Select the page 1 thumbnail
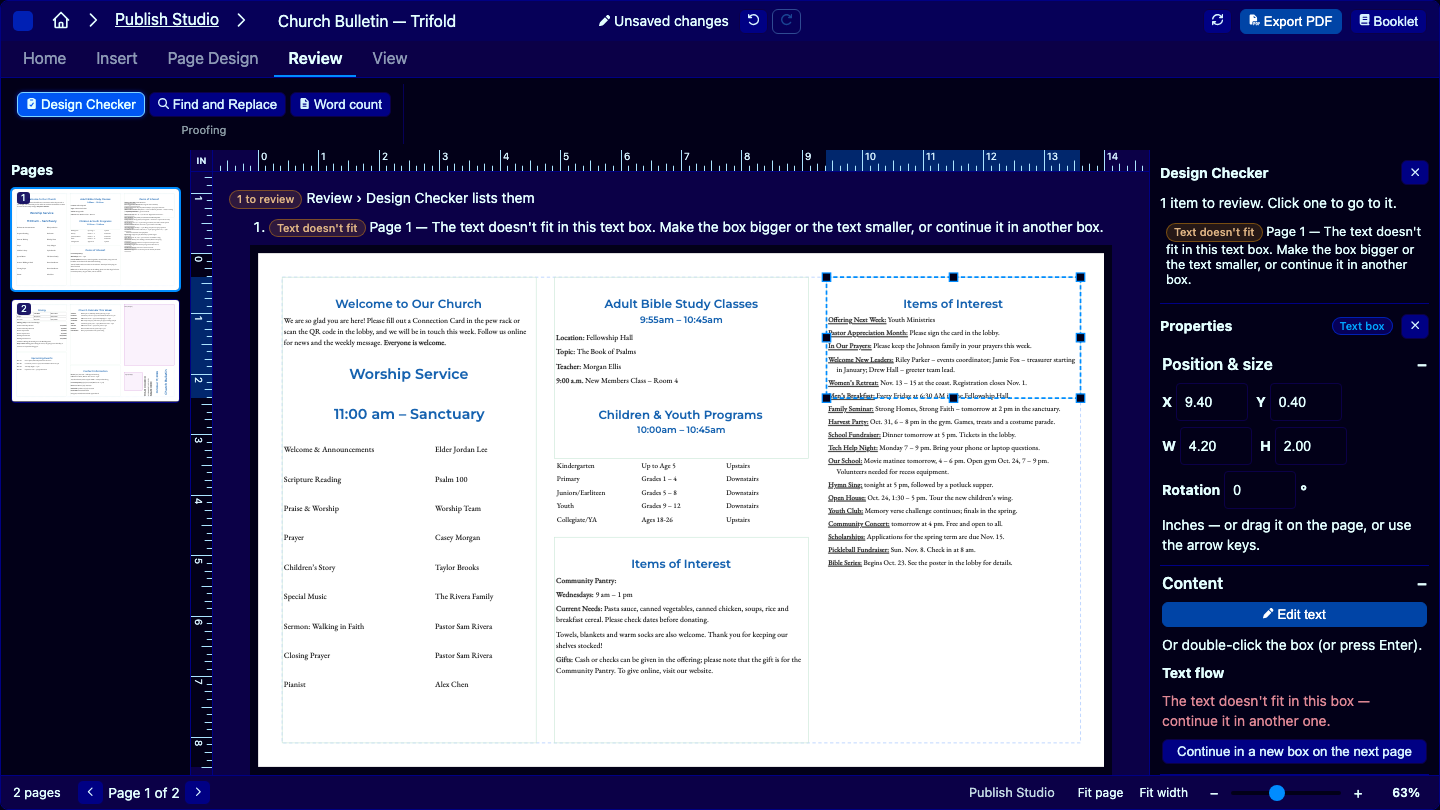The image size is (1440, 810). (x=95, y=240)
